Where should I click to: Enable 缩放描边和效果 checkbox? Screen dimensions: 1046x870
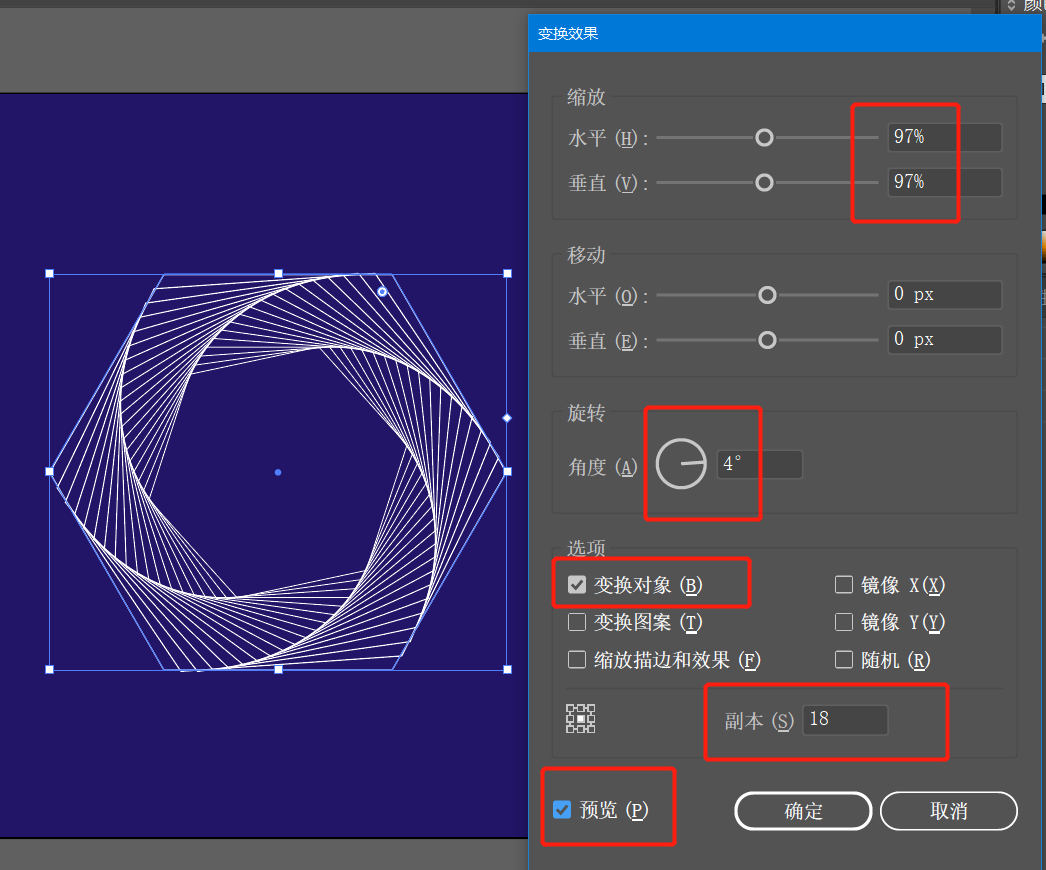click(x=577, y=660)
